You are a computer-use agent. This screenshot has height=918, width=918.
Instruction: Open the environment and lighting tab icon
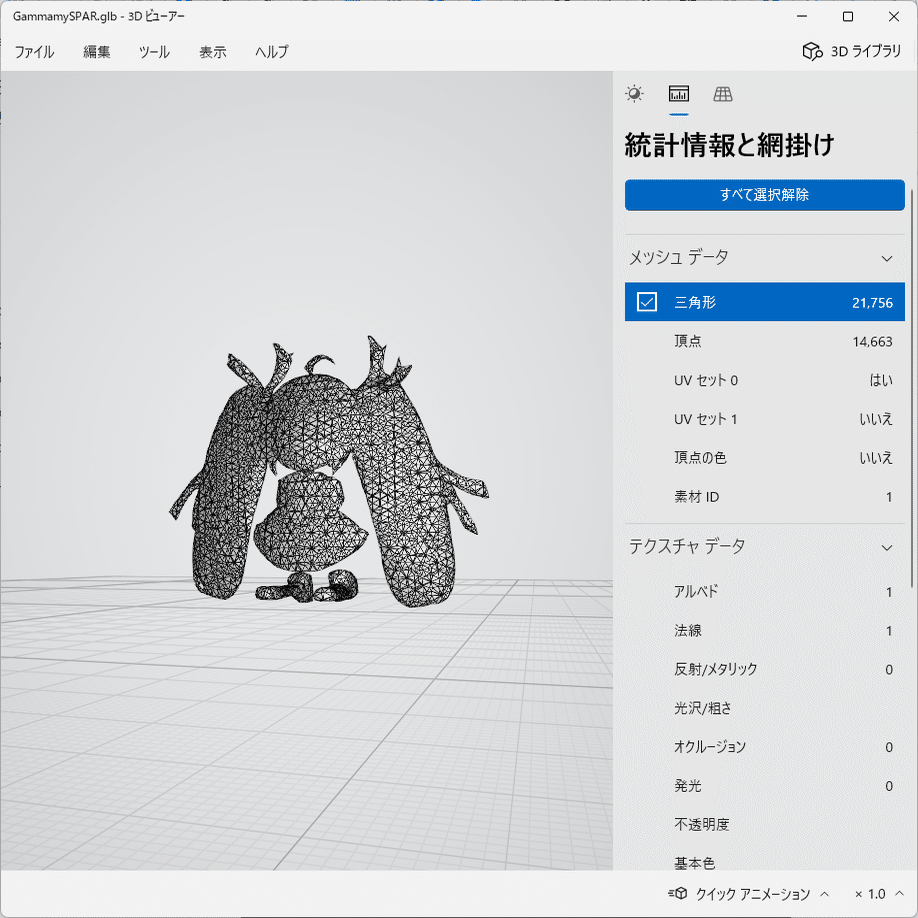tap(634, 94)
